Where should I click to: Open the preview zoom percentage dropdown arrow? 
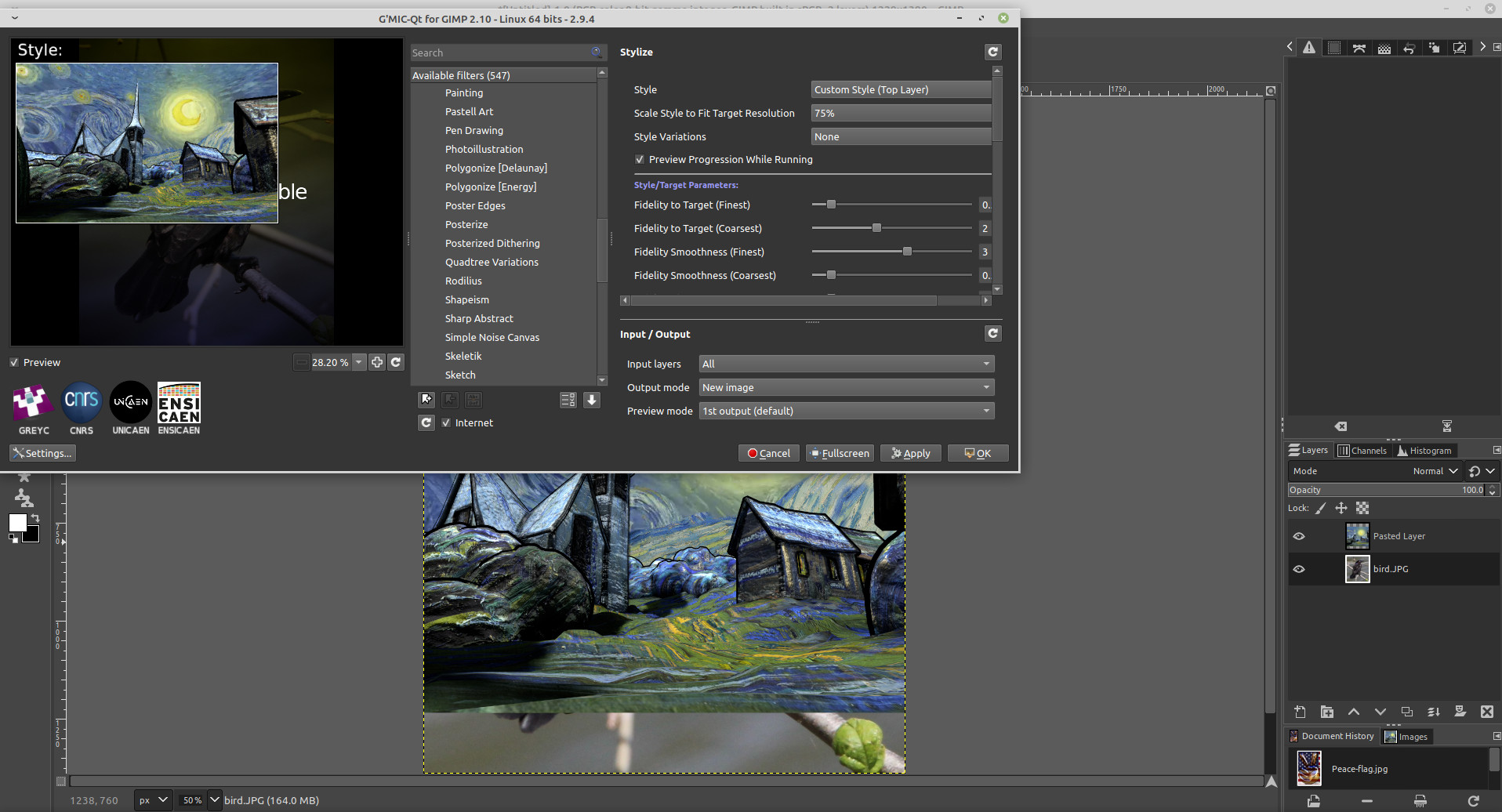(359, 362)
